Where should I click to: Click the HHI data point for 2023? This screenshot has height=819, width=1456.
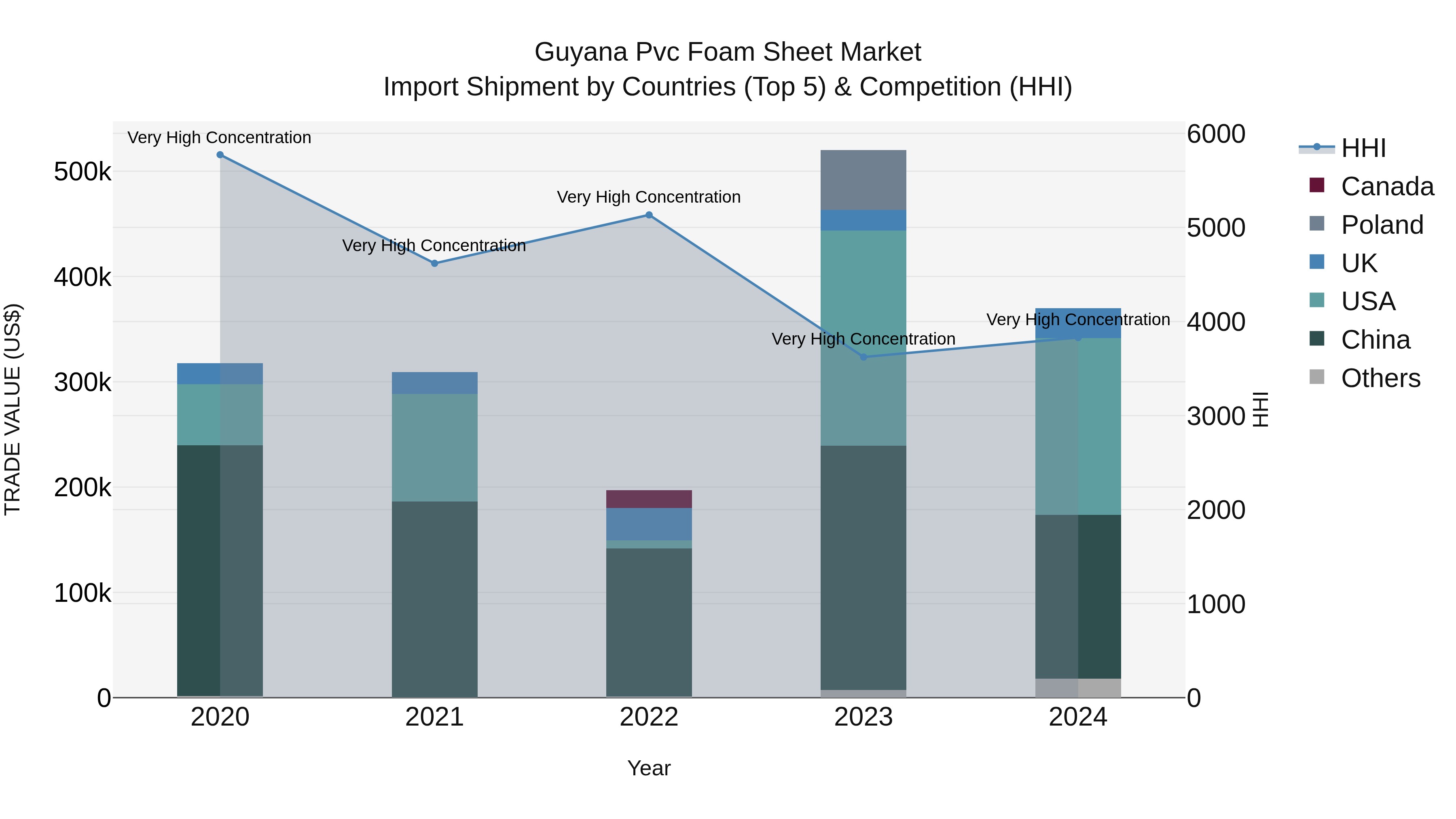pos(863,357)
